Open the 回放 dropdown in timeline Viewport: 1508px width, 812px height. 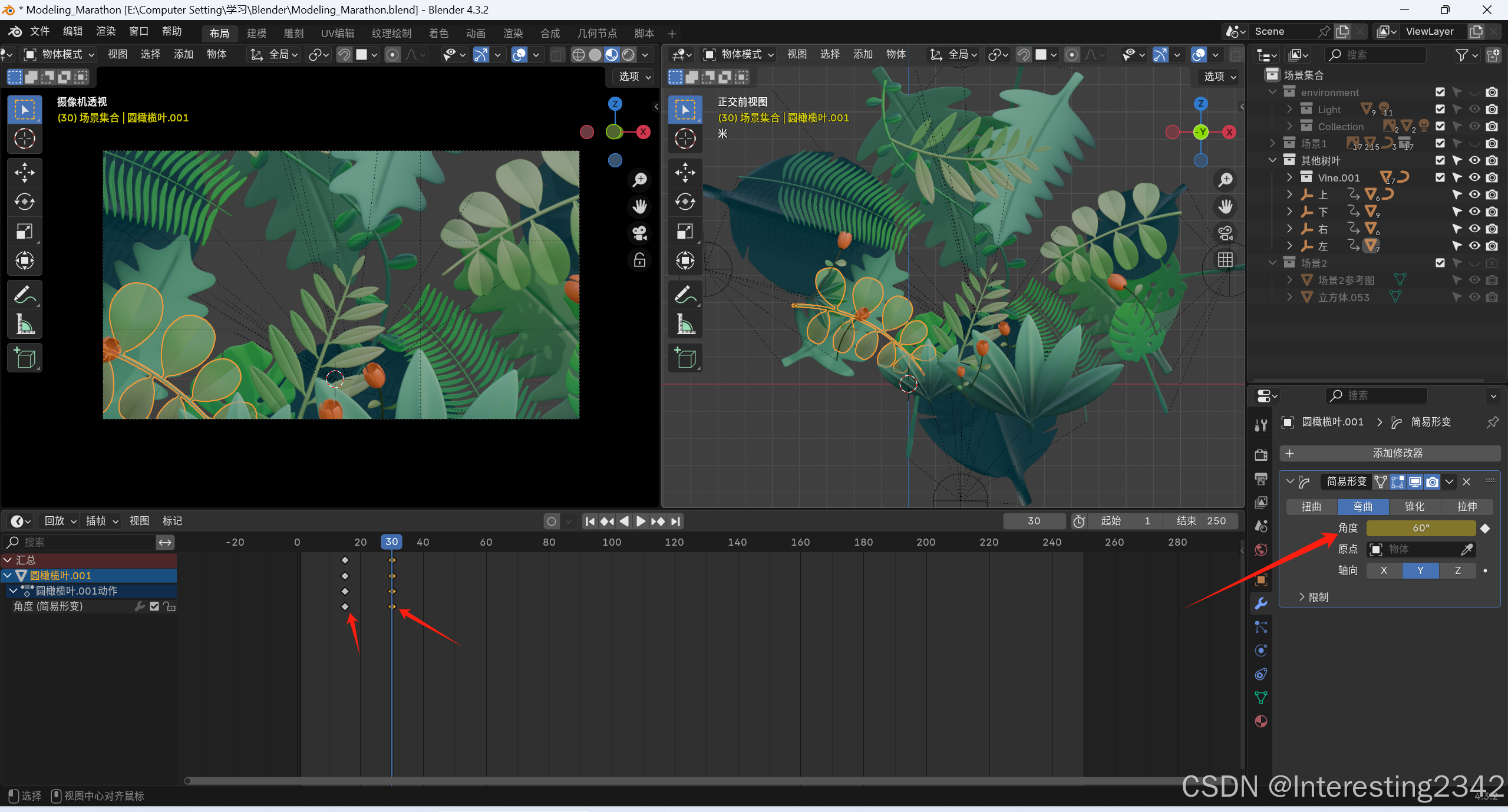click(60, 521)
